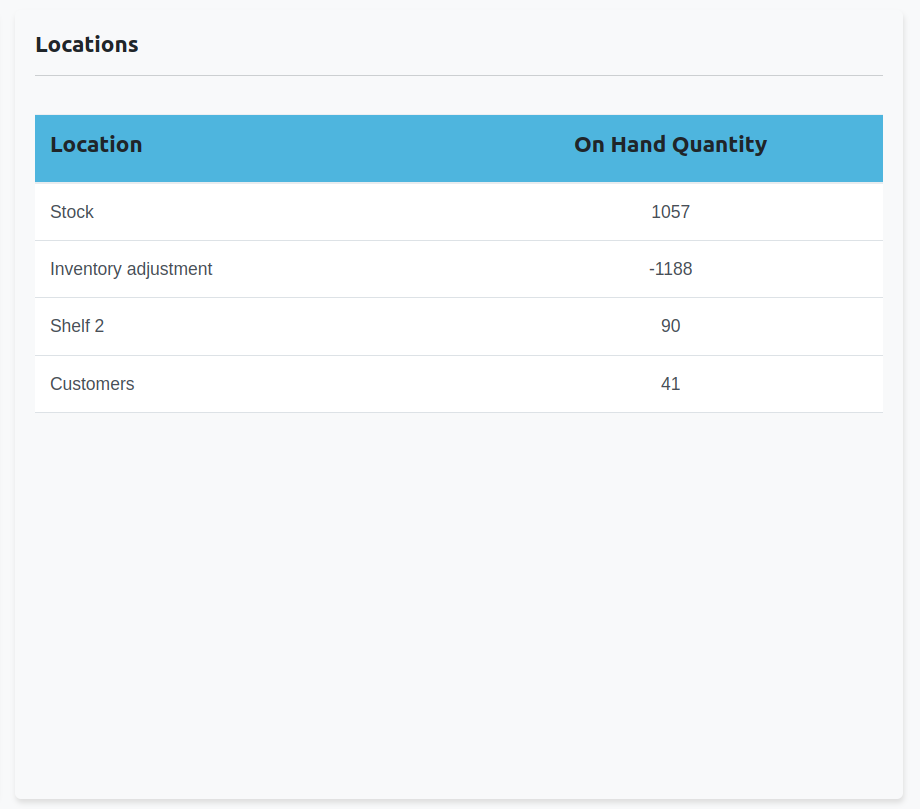The width and height of the screenshot is (920, 809).
Task: Select the Stock location name
Action: click(72, 212)
